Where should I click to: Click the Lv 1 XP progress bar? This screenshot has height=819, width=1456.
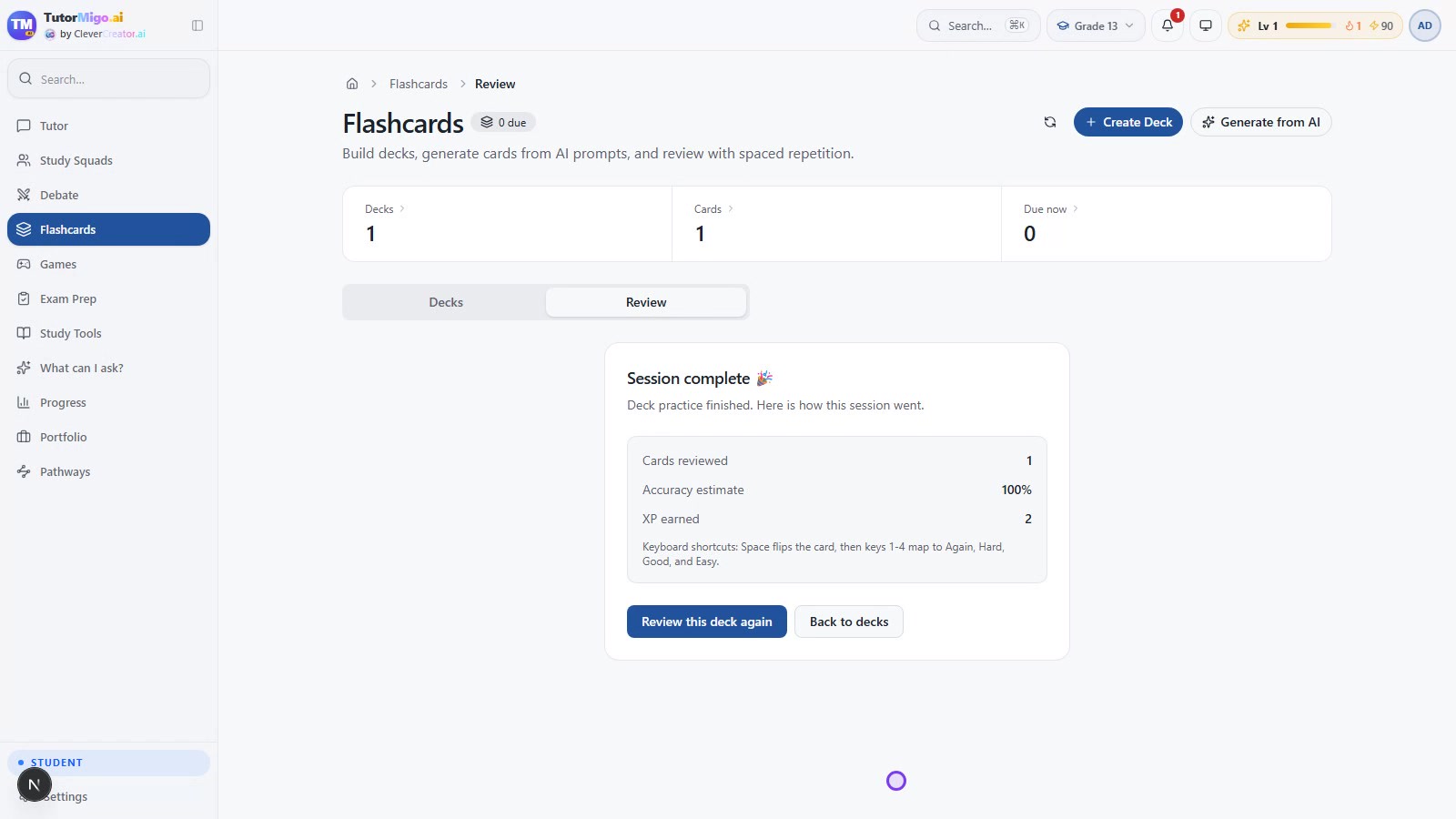1309,25
